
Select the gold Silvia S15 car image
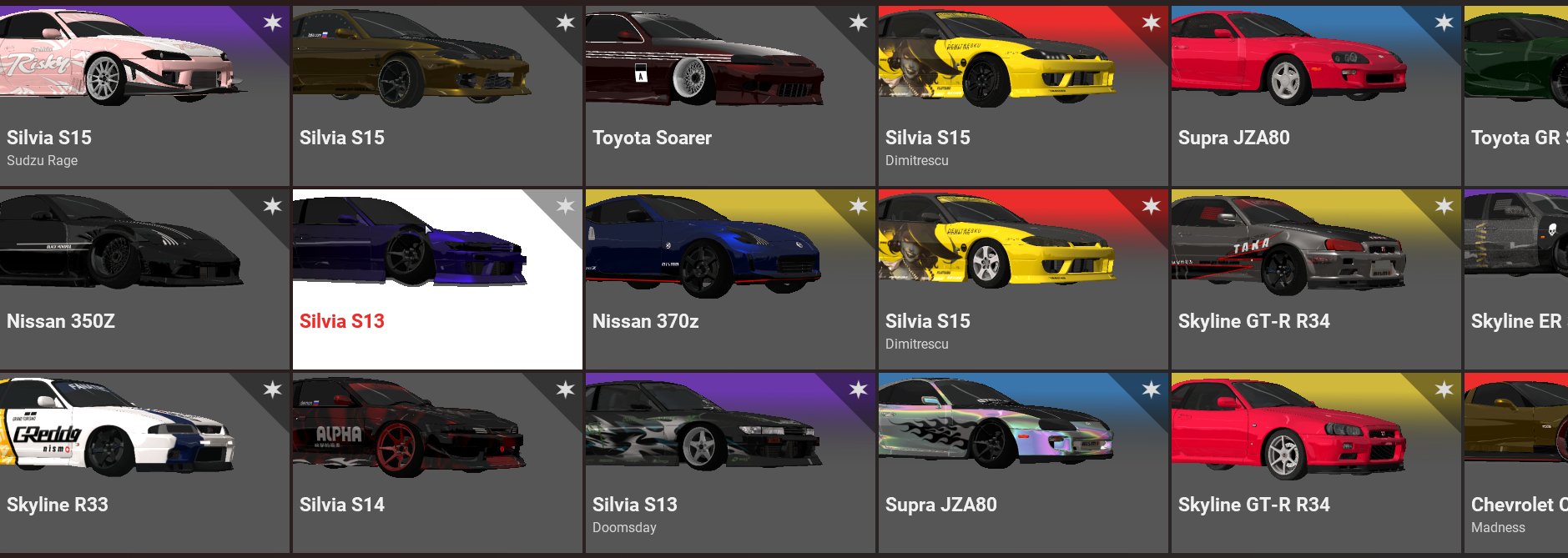[411, 58]
